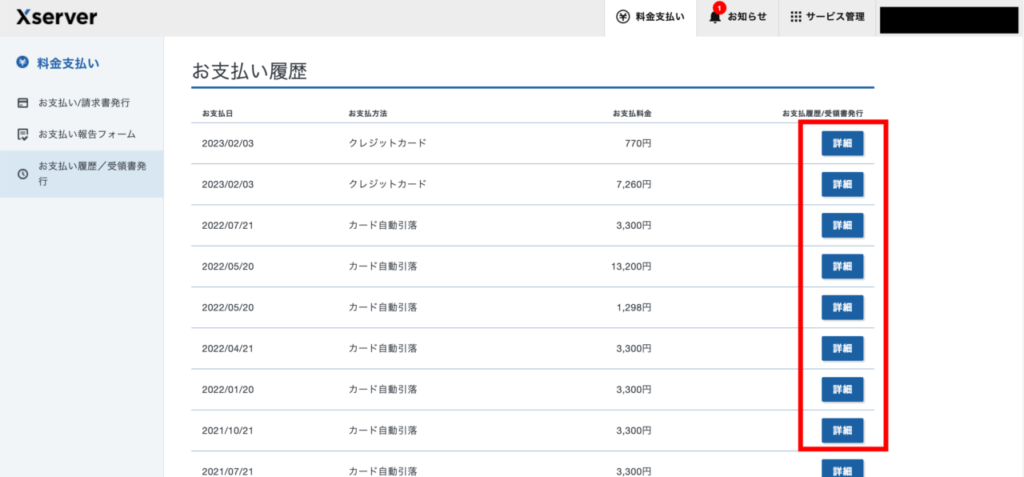1024x477 pixels.
Task: Open 詳細 for 2022/01/20 payment
Action: [x=842, y=389]
